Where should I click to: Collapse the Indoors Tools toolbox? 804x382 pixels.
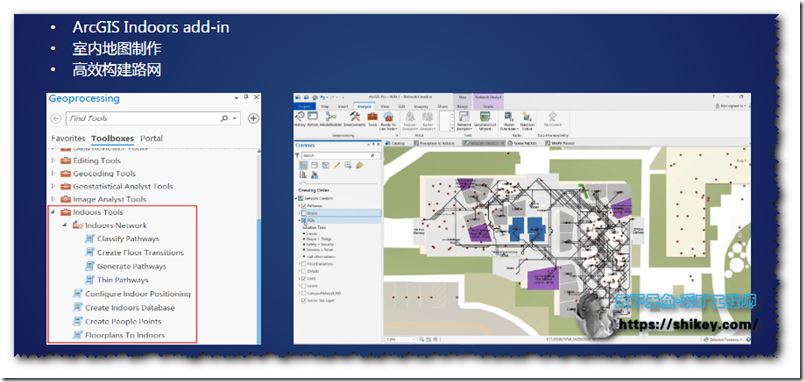click(x=52, y=212)
